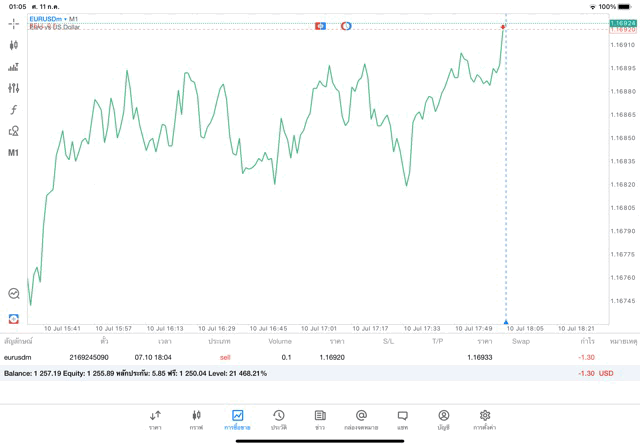Open the M1 timeframe selector
The width and height of the screenshot is (640, 447).
[13, 153]
